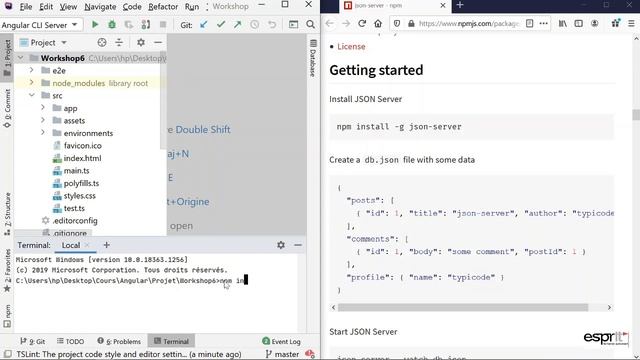The image size is (640, 360).
Task: Open the 9: Git tool window
Action: (33, 341)
